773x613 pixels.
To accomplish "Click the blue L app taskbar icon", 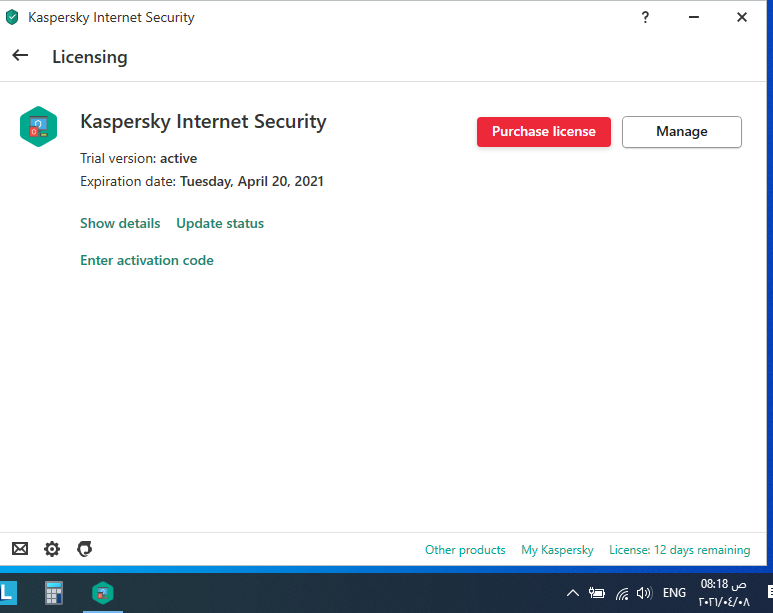I will pyautogui.click(x=8, y=593).
